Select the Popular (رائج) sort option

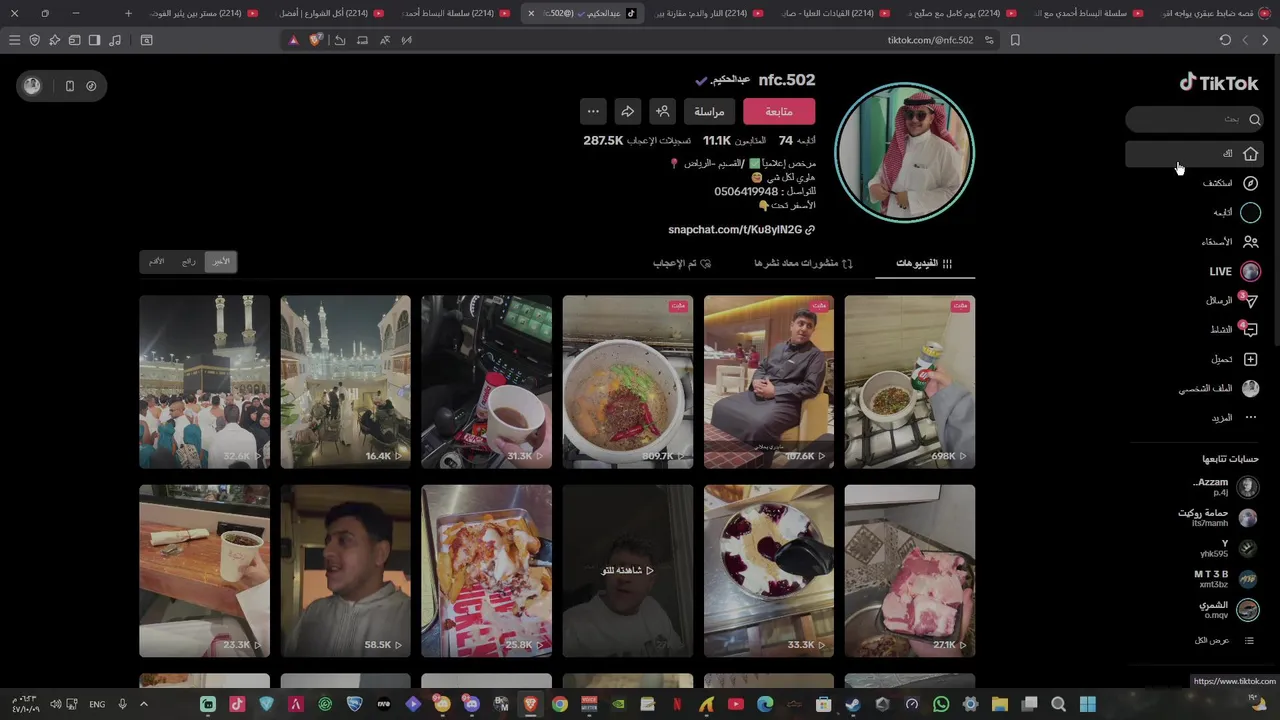coord(189,262)
